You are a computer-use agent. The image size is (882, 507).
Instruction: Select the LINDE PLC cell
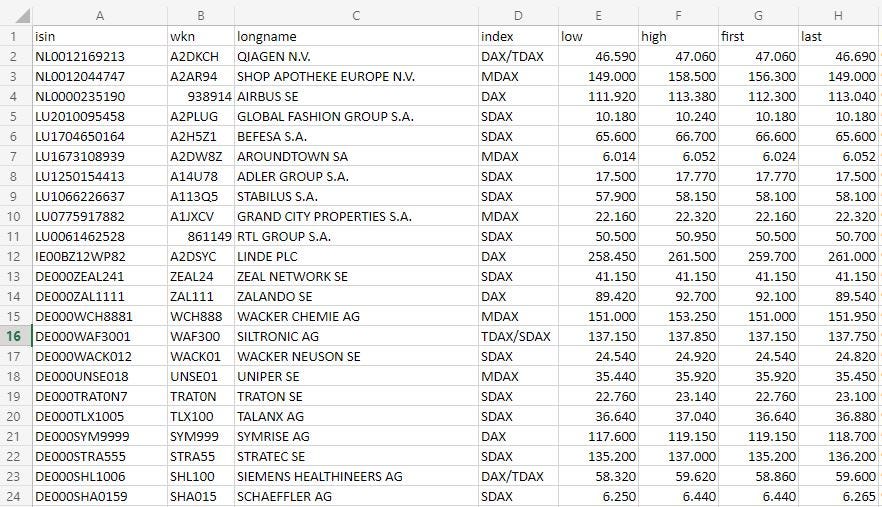click(x=356, y=256)
